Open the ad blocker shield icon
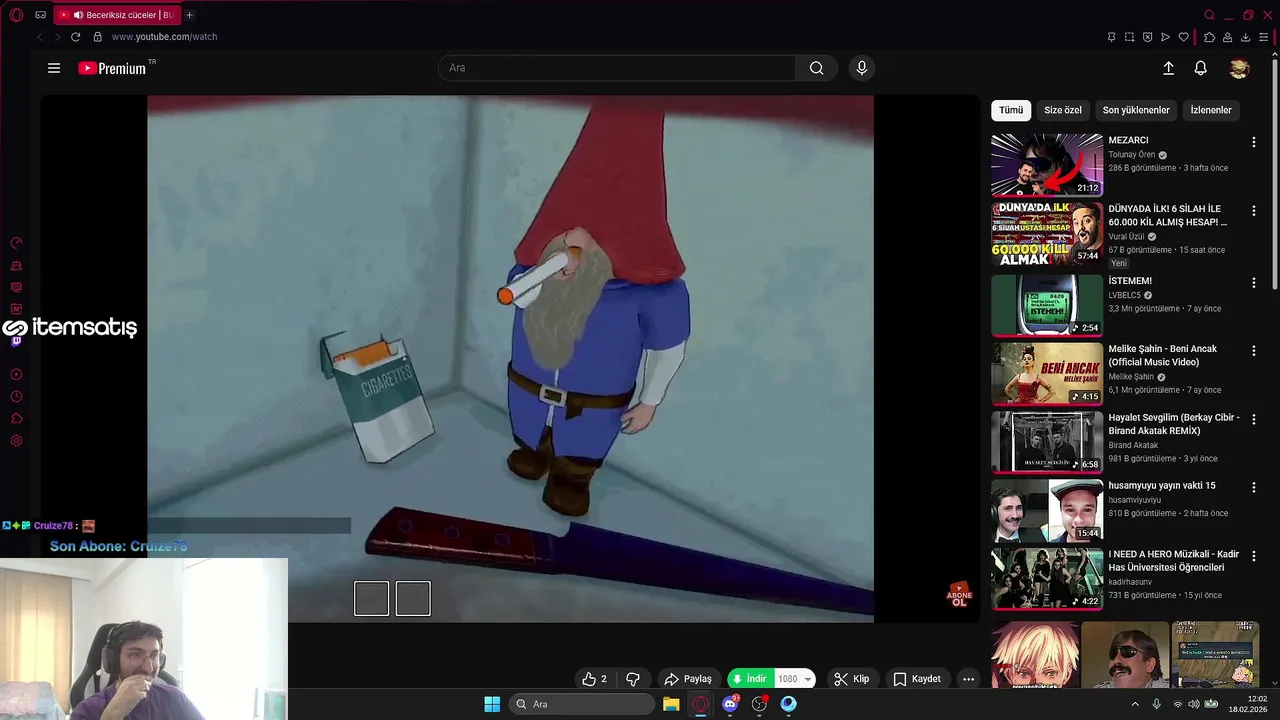 point(1147,37)
